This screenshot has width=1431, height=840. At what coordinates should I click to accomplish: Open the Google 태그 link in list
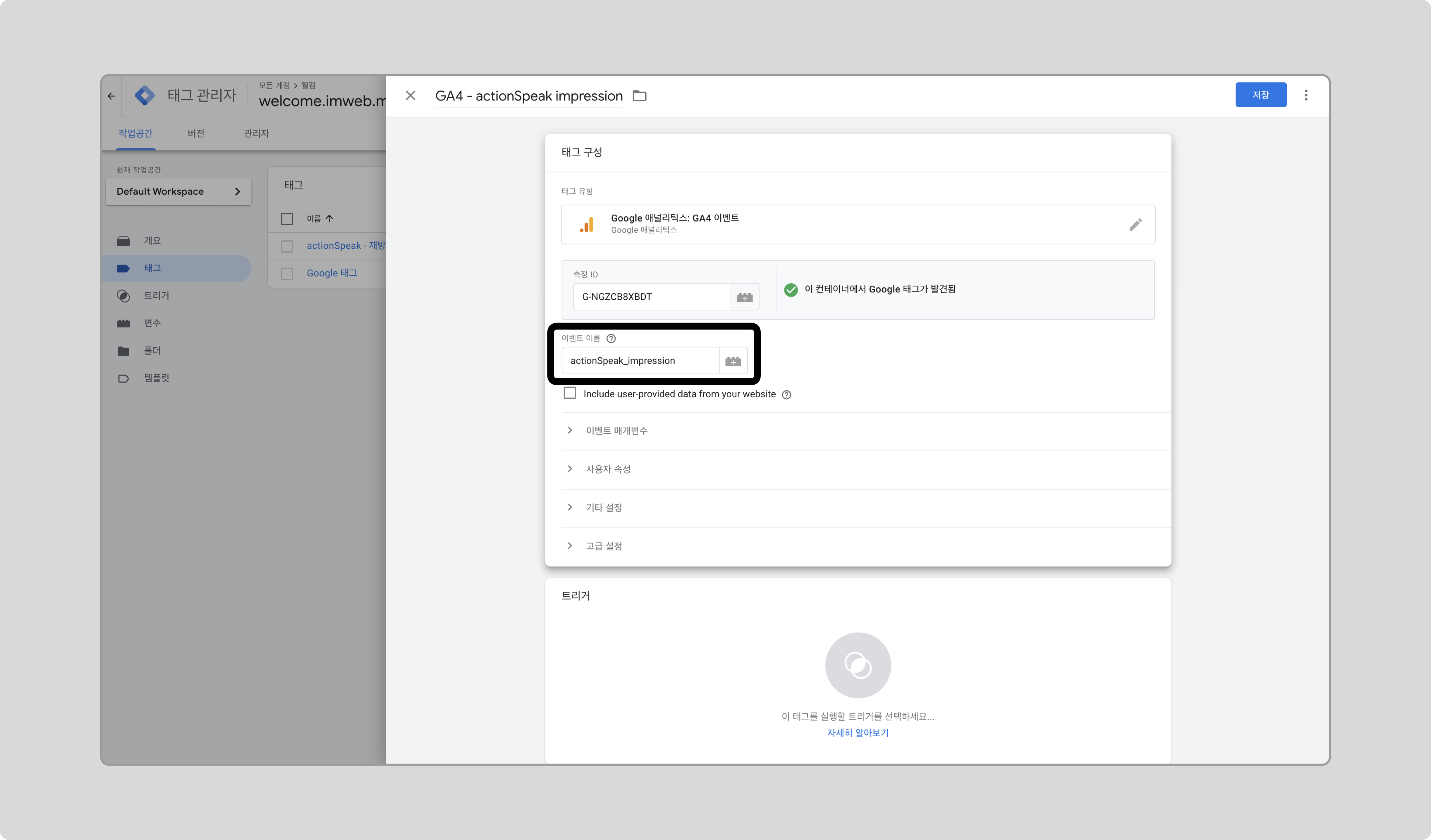[x=332, y=274]
